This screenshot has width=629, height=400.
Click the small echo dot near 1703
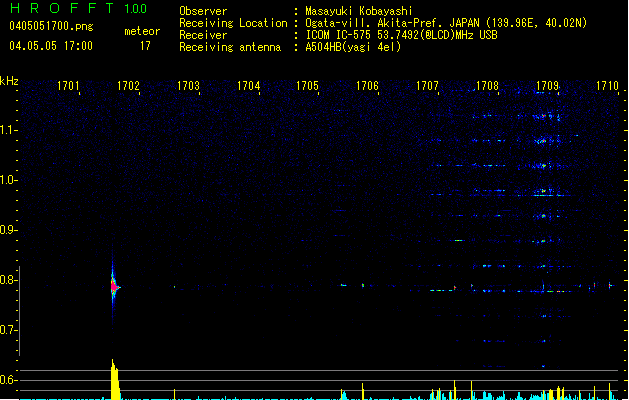pyautogui.click(x=174, y=286)
